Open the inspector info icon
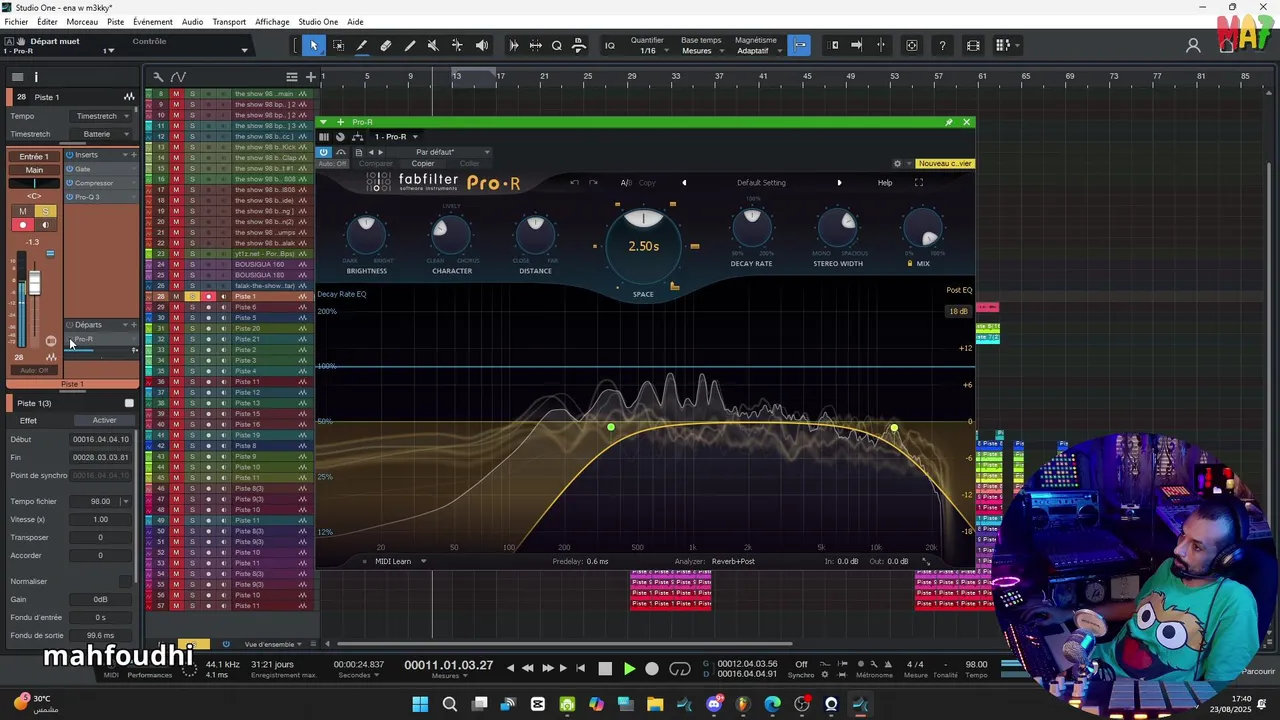Screen dimensions: 1280x720 point(36,77)
